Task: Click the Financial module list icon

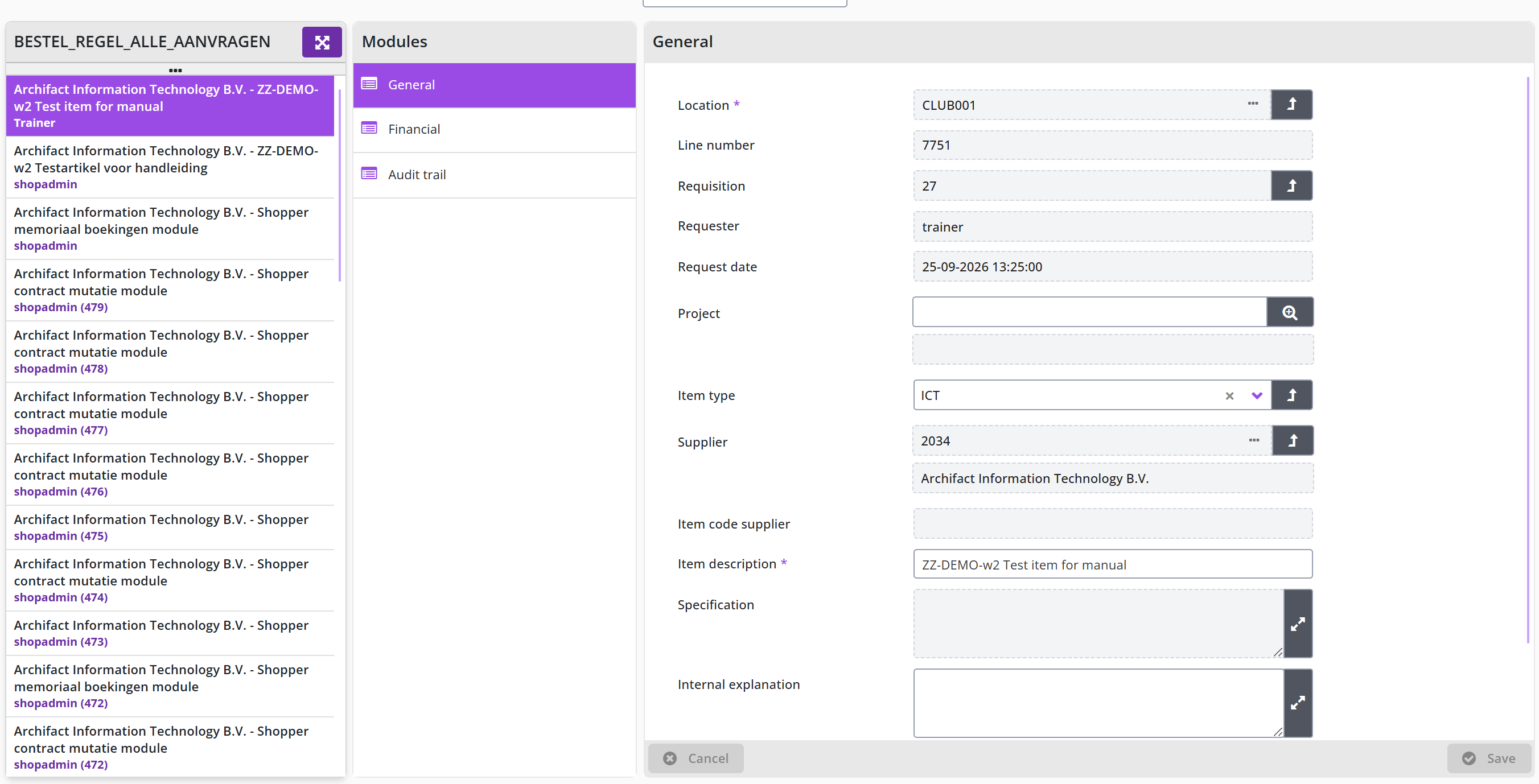Action: (369, 129)
